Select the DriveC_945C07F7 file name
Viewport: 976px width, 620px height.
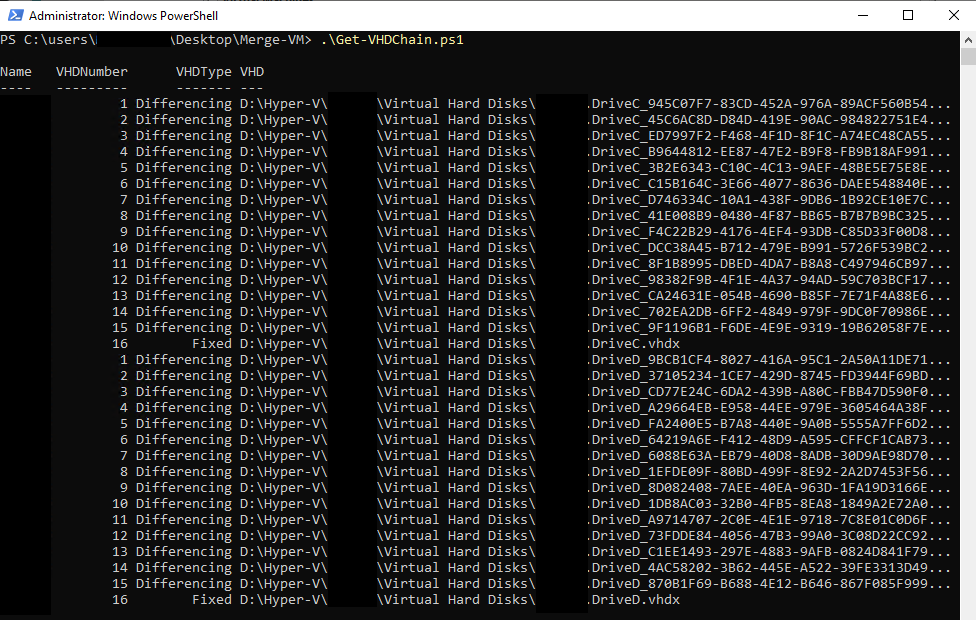(769, 103)
